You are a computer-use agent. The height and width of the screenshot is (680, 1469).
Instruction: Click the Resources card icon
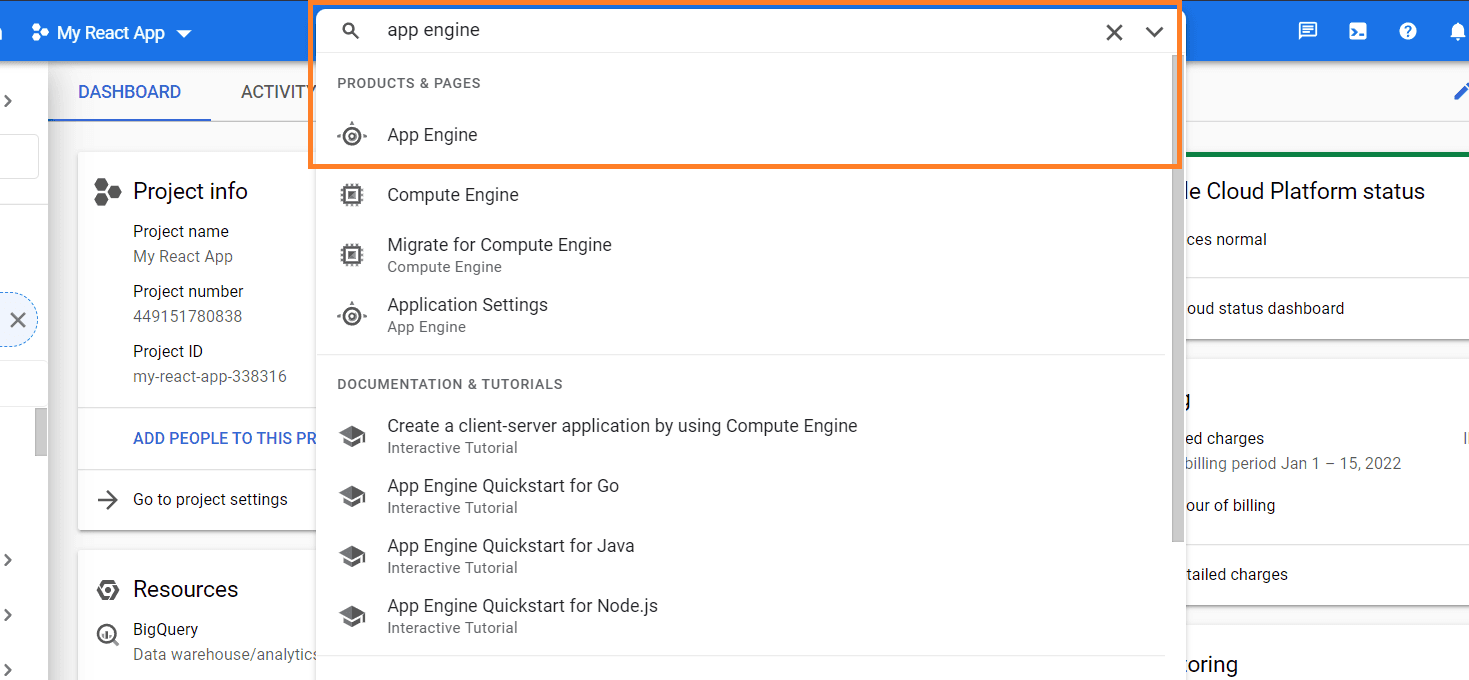click(x=107, y=589)
